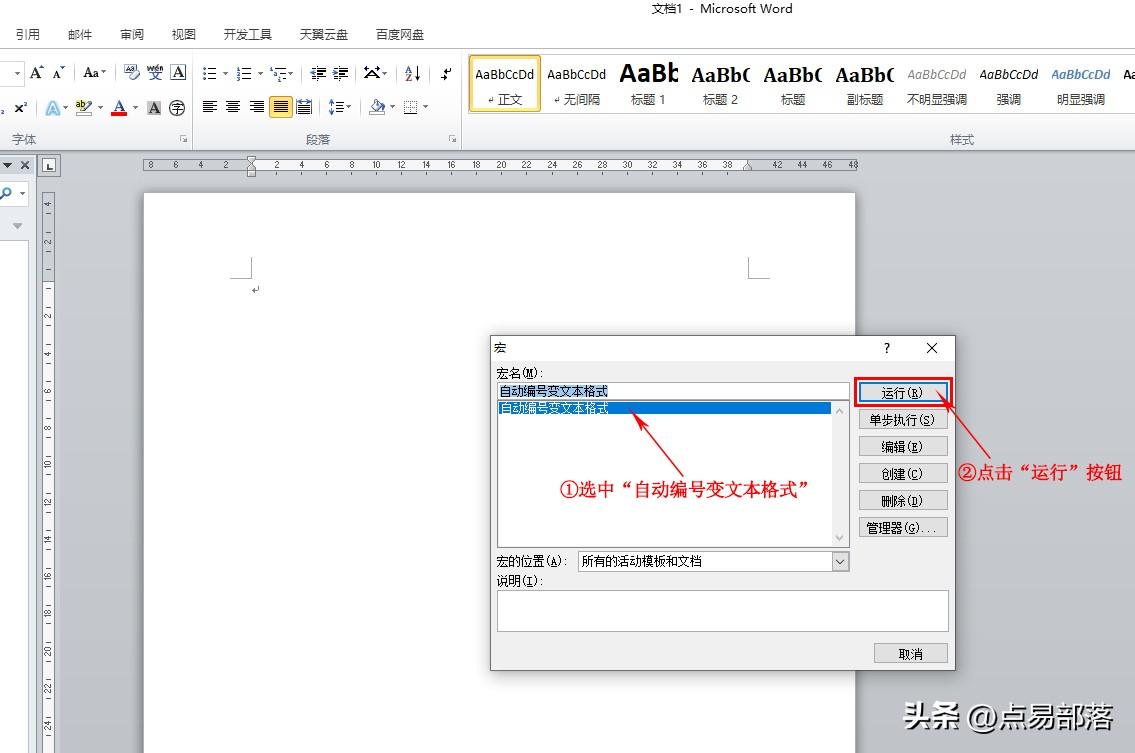
Task: Expand the highlight color dropdown arrow
Action: pyautogui.click(x=100, y=108)
